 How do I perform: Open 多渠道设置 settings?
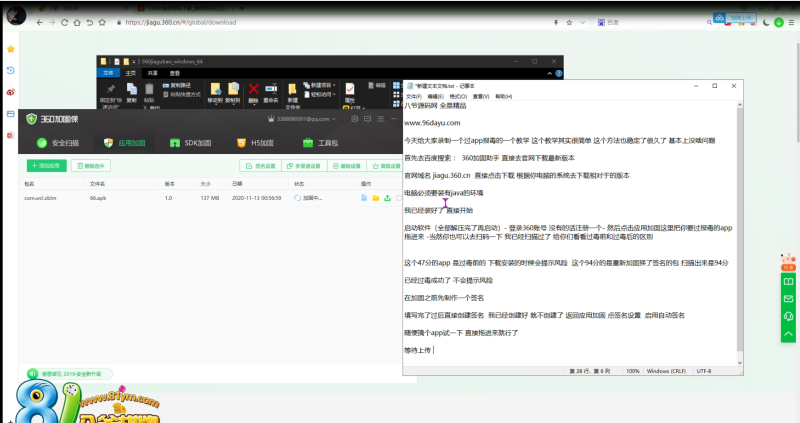[x=304, y=166]
